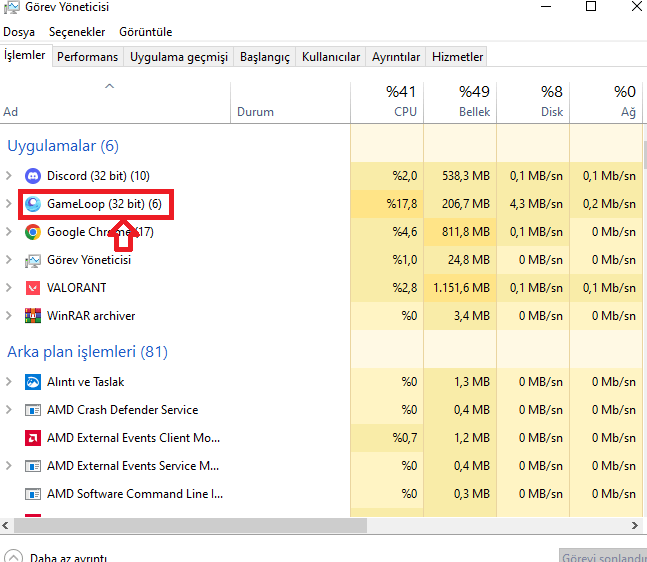Select the İşlemler tab
Viewport: 647px width, 562px height.
coord(25,55)
